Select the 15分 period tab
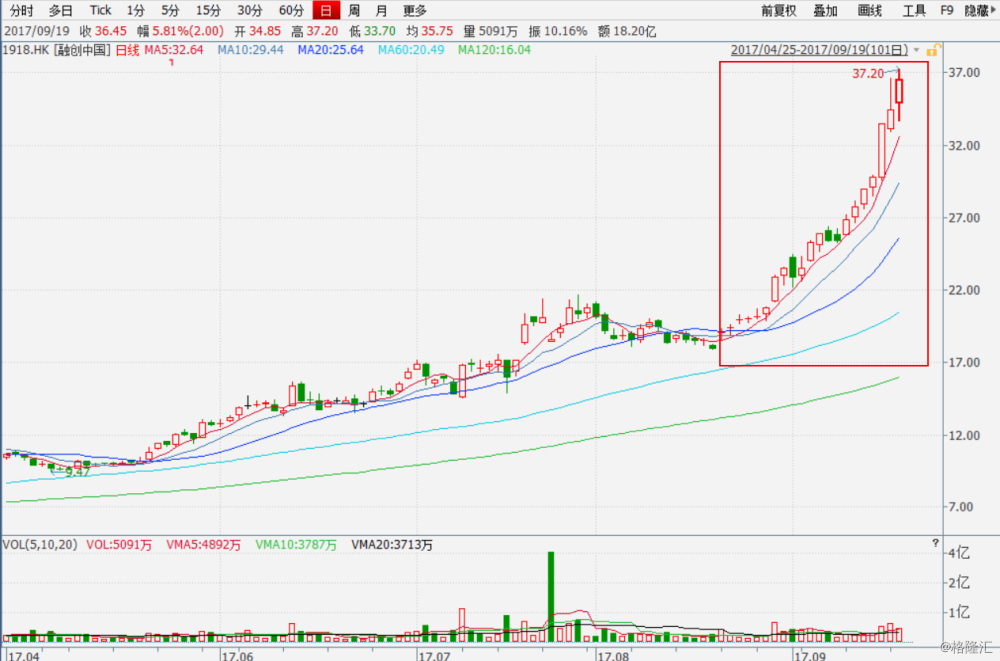 coord(208,10)
